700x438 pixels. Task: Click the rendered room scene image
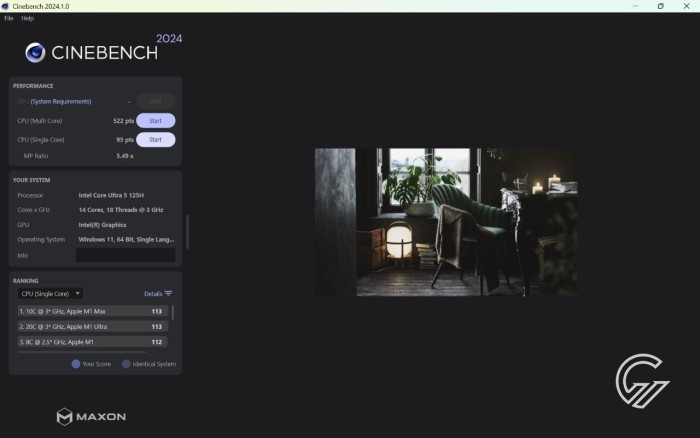pyautogui.click(x=446, y=222)
